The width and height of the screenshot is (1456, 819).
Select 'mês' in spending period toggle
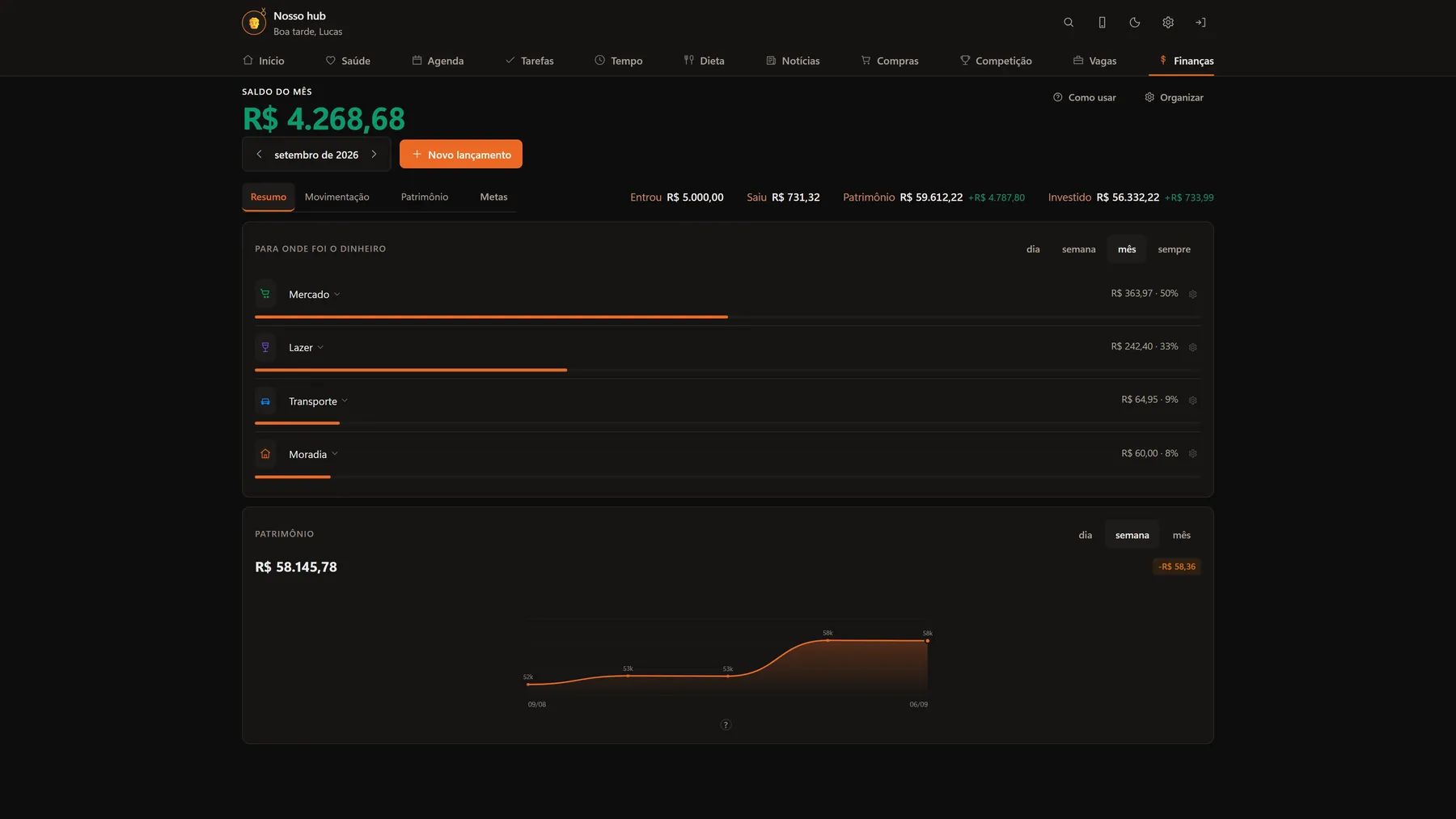point(1127,249)
